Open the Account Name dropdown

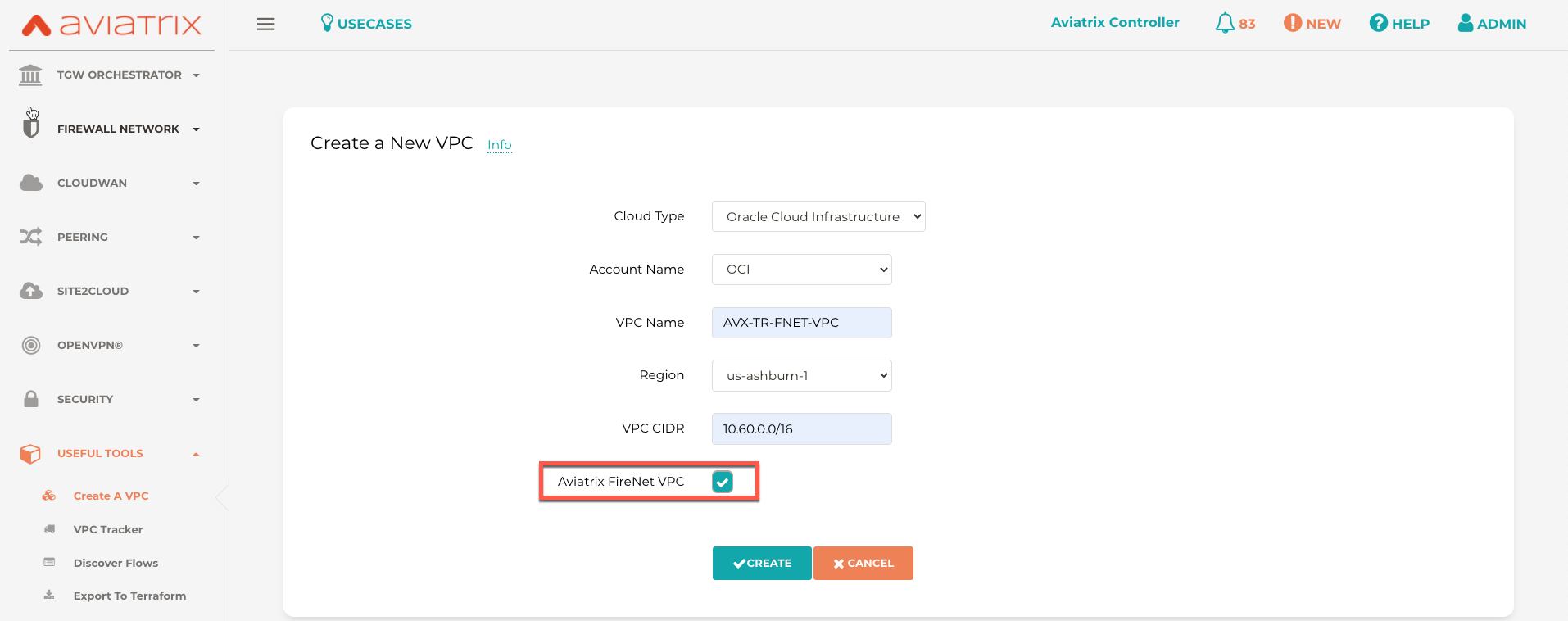point(802,270)
